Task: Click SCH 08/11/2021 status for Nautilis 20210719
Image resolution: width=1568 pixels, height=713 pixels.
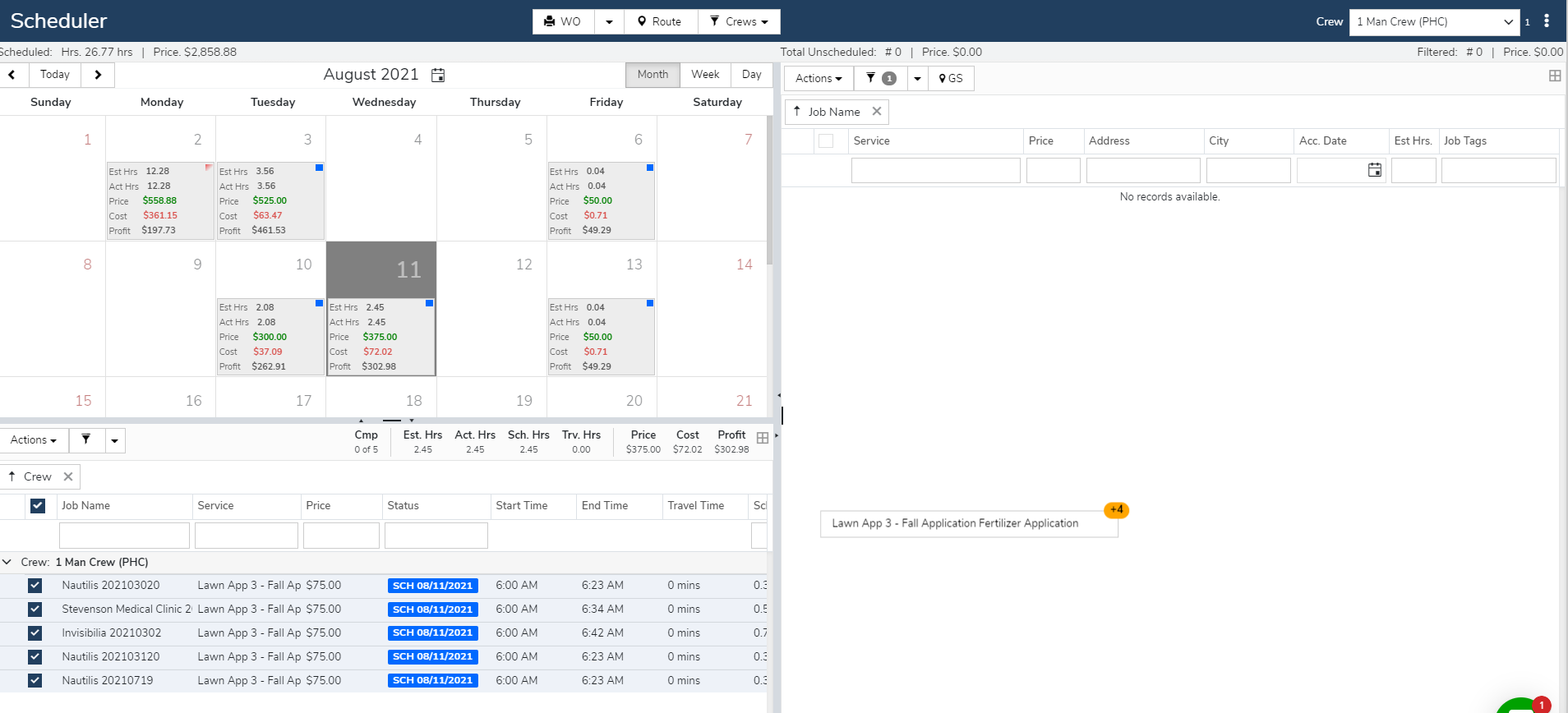Action: (433, 681)
